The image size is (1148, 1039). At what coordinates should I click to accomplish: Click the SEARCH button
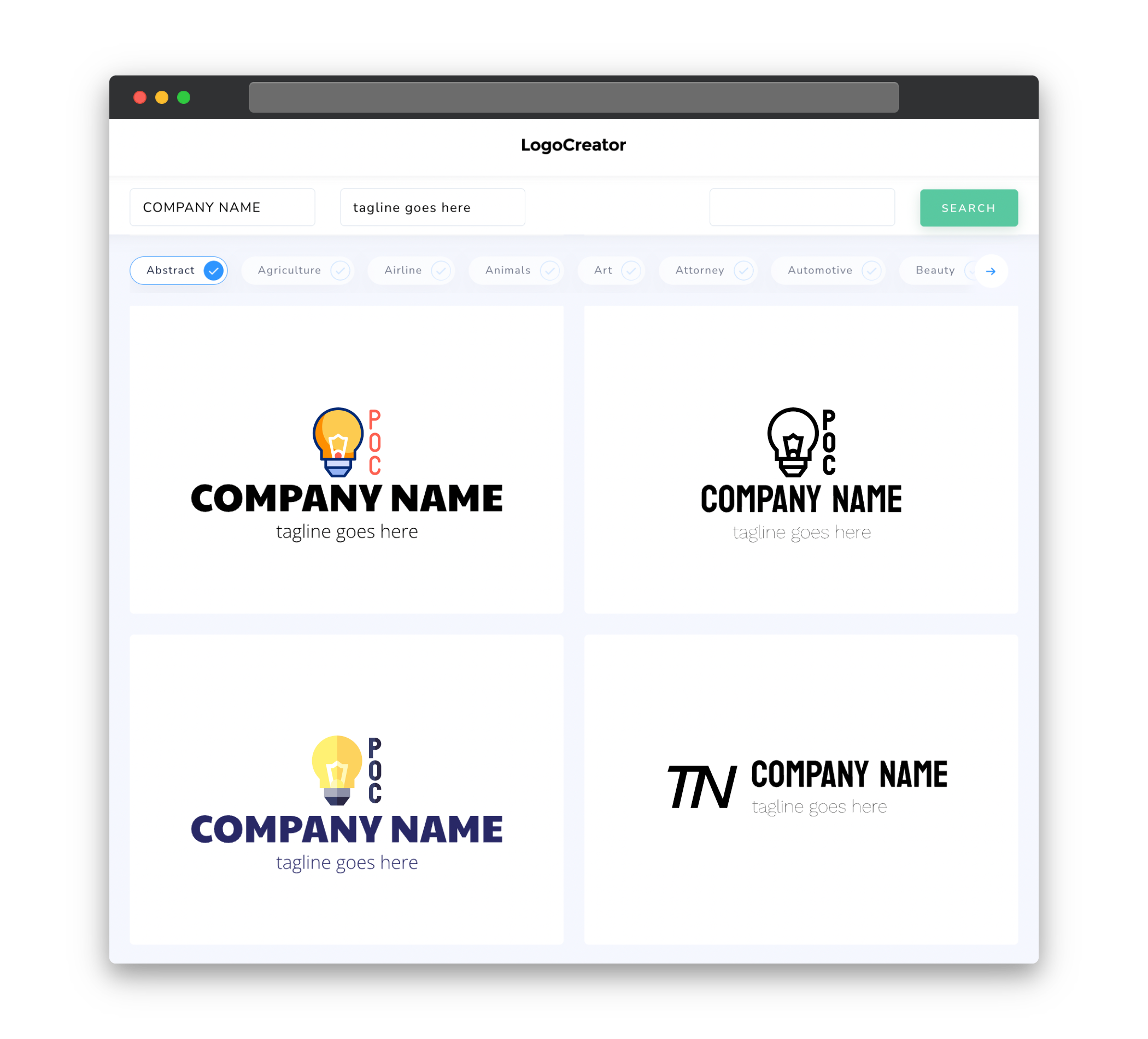click(968, 208)
